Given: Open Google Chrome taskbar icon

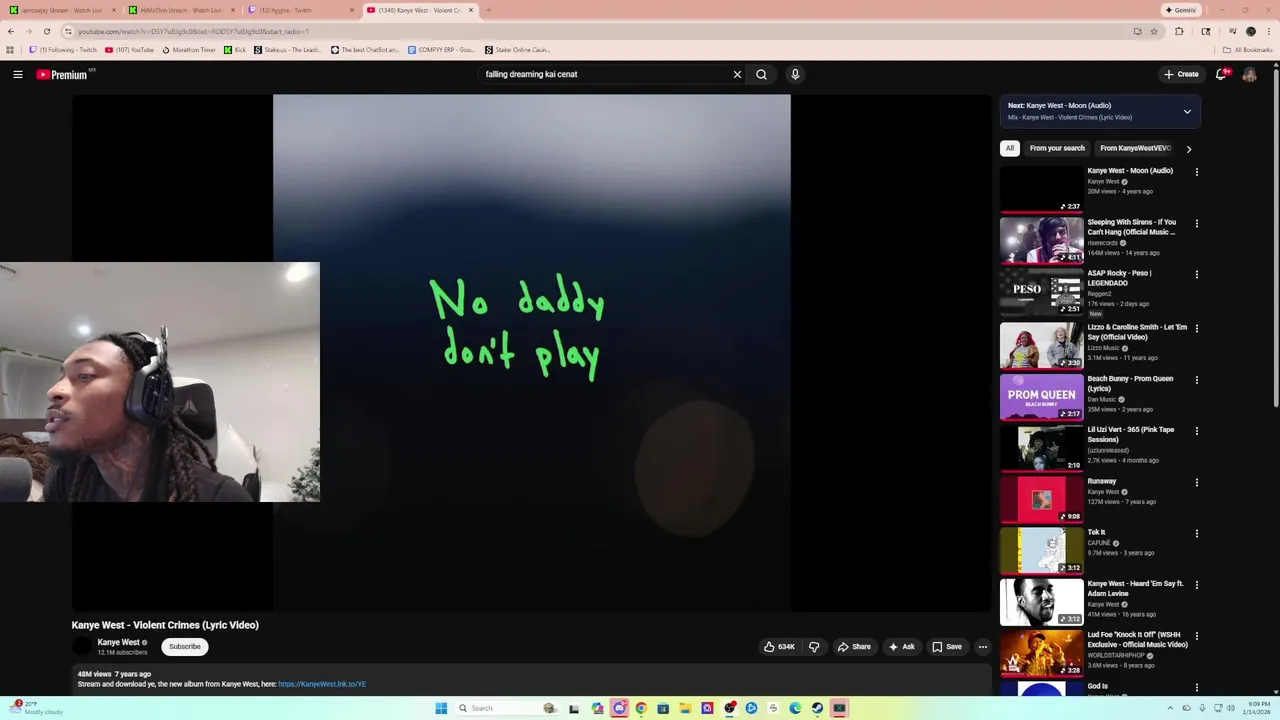Looking at the screenshot, I should (641, 708).
